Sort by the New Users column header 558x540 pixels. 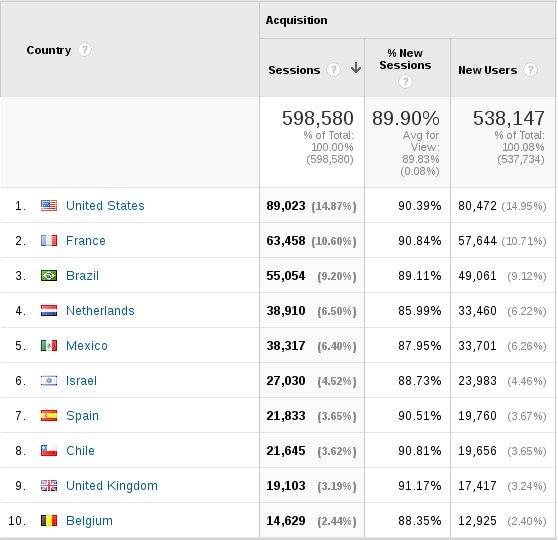pyautogui.click(x=488, y=70)
